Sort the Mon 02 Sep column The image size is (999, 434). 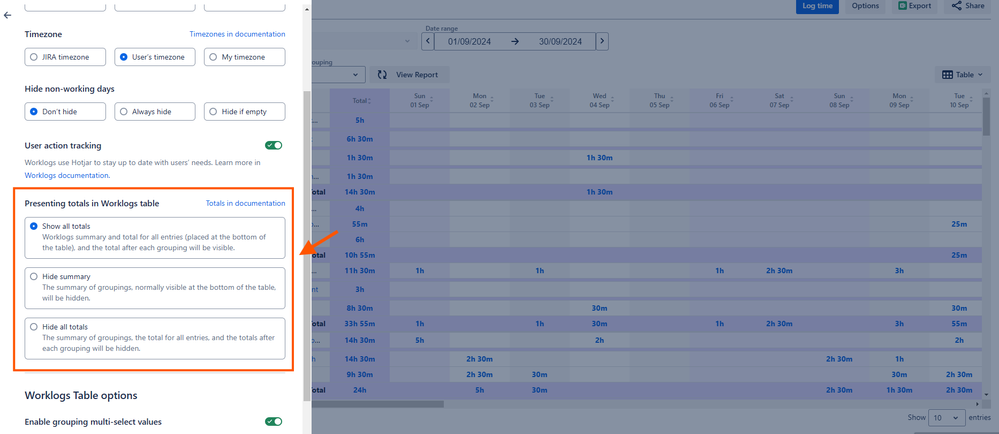tap(491, 100)
